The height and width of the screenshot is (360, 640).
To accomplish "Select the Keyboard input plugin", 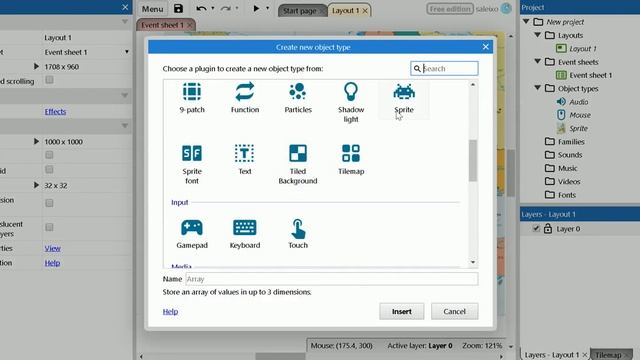I will coord(245,228).
